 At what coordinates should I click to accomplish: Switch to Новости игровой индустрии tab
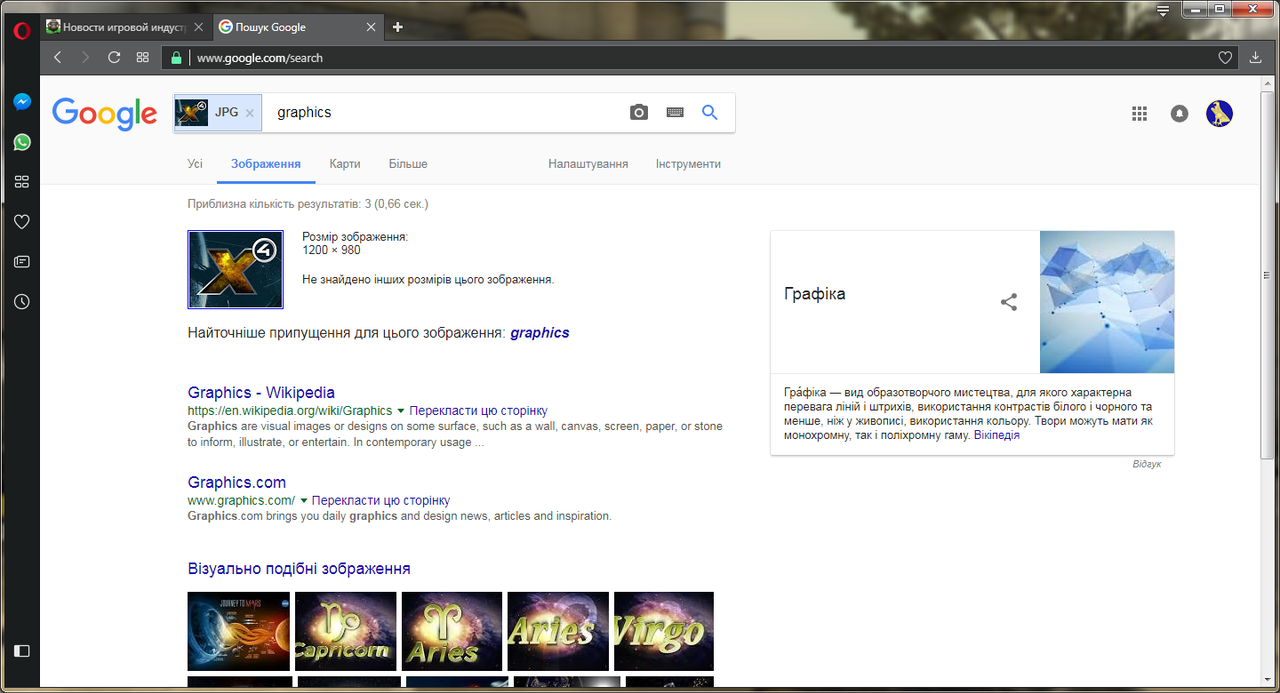pos(124,27)
